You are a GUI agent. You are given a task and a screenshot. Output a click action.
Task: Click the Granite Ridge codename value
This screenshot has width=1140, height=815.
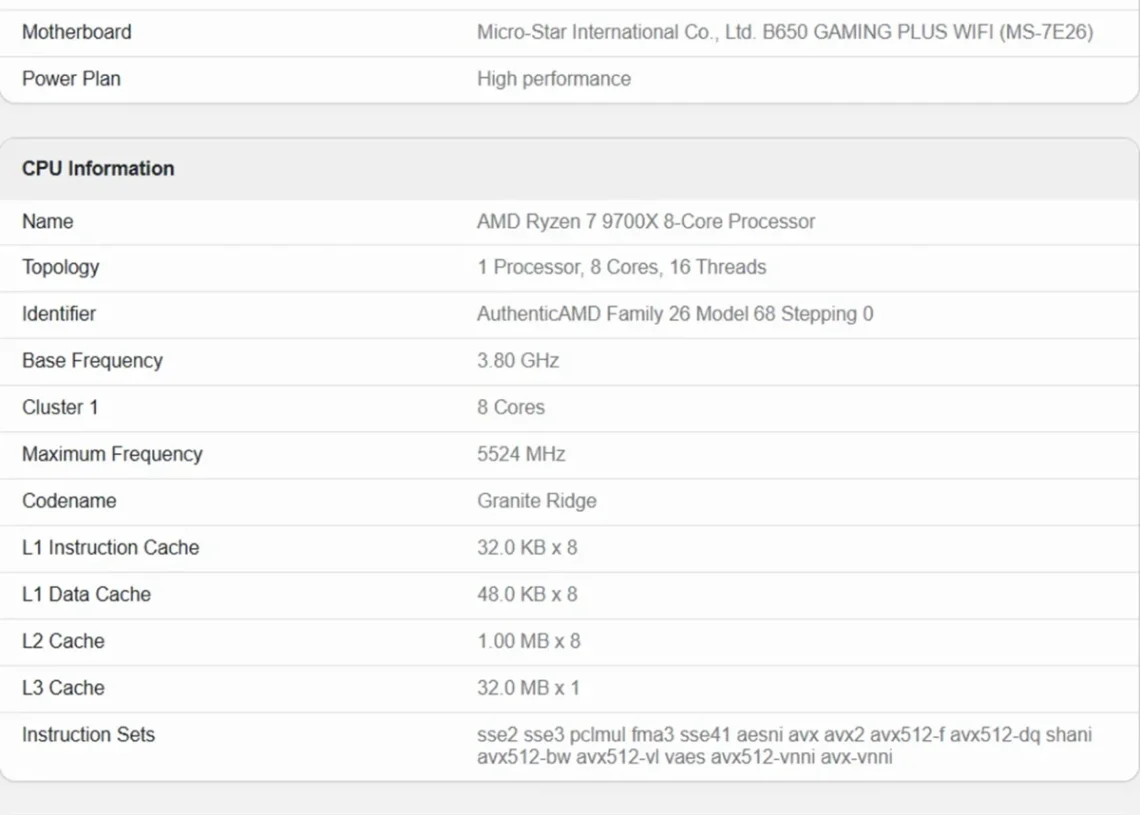537,501
